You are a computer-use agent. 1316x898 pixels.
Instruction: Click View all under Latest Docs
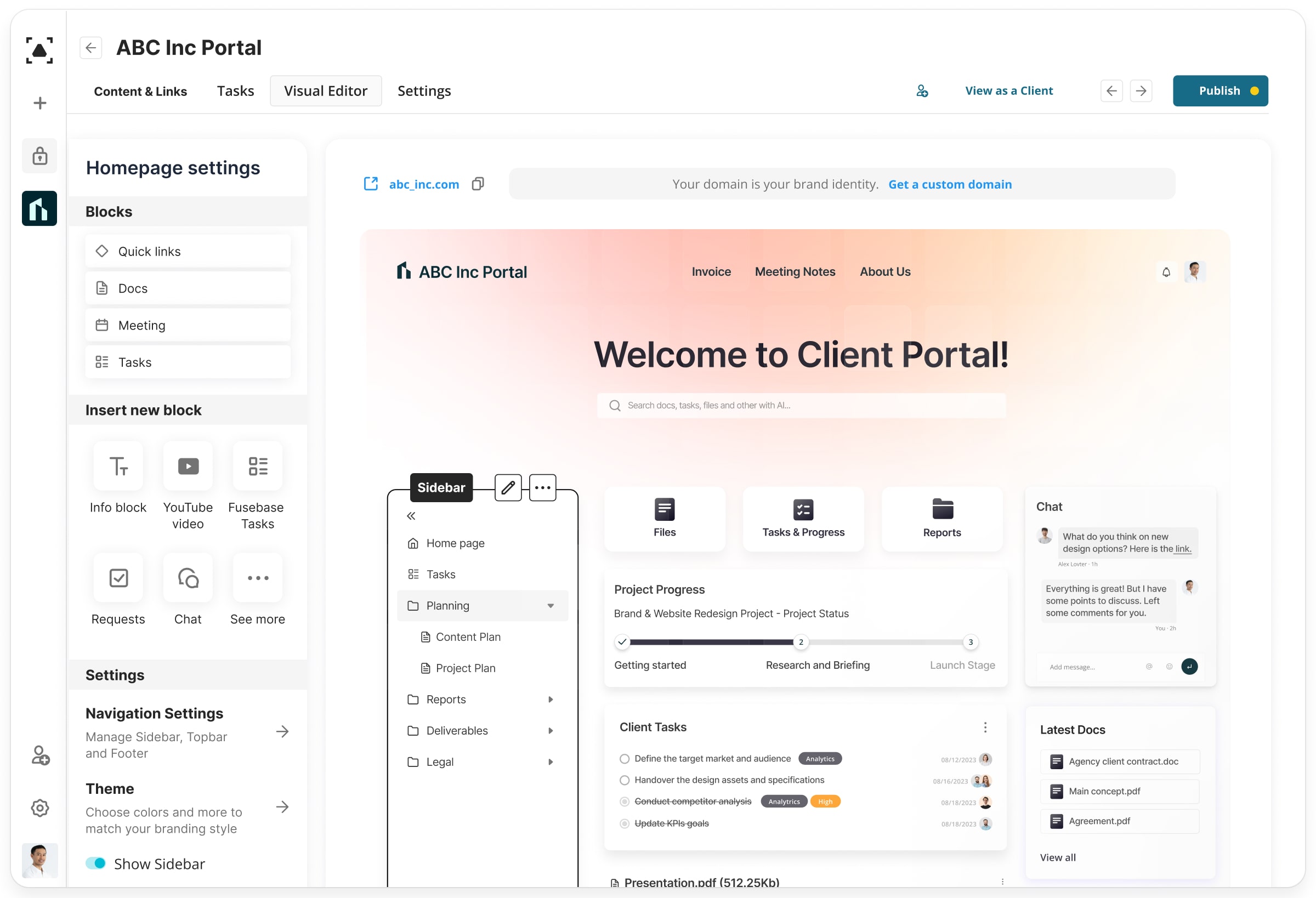click(x=1058, y=857)
